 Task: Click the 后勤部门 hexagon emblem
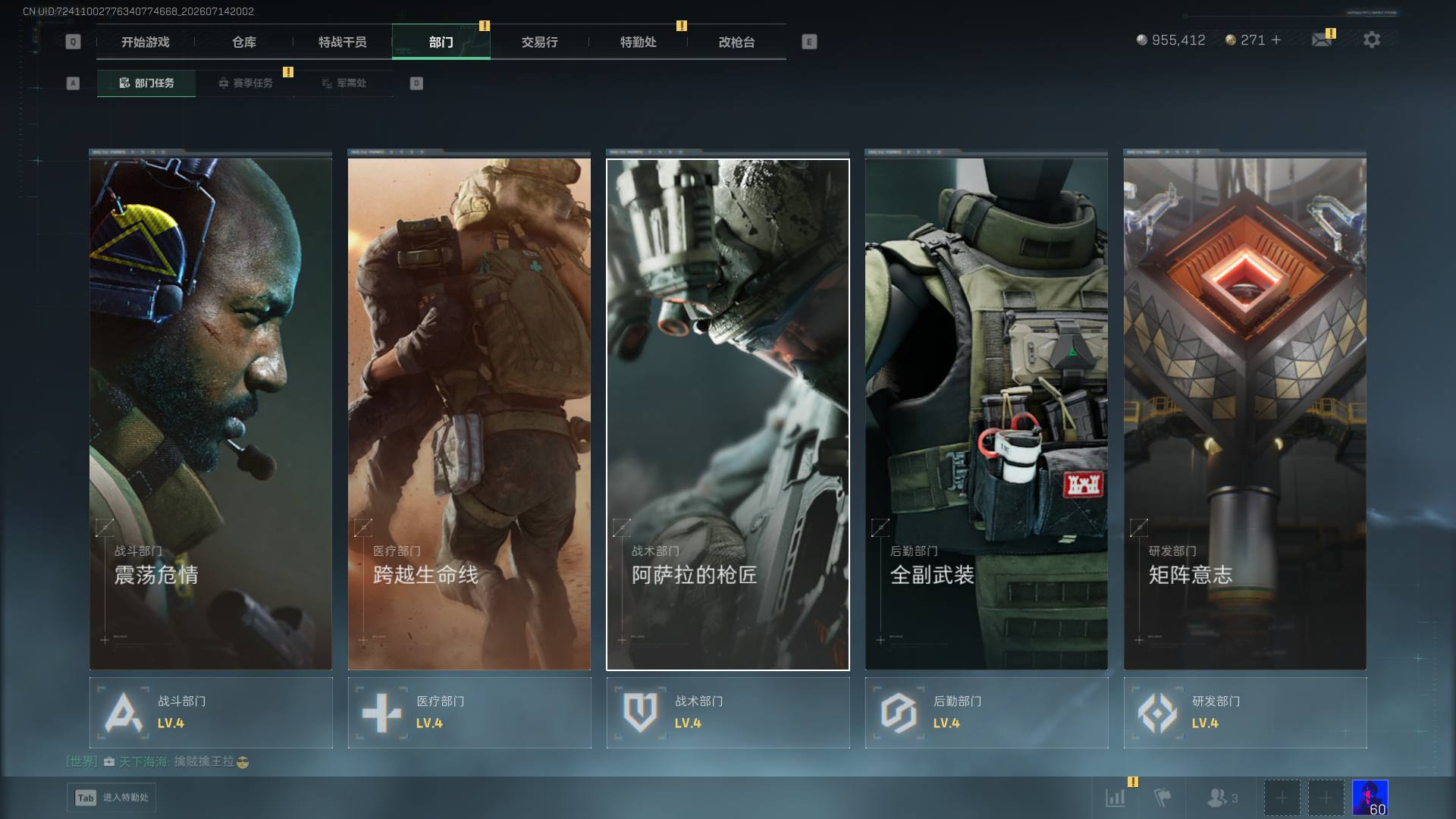[x=899, y=713]
